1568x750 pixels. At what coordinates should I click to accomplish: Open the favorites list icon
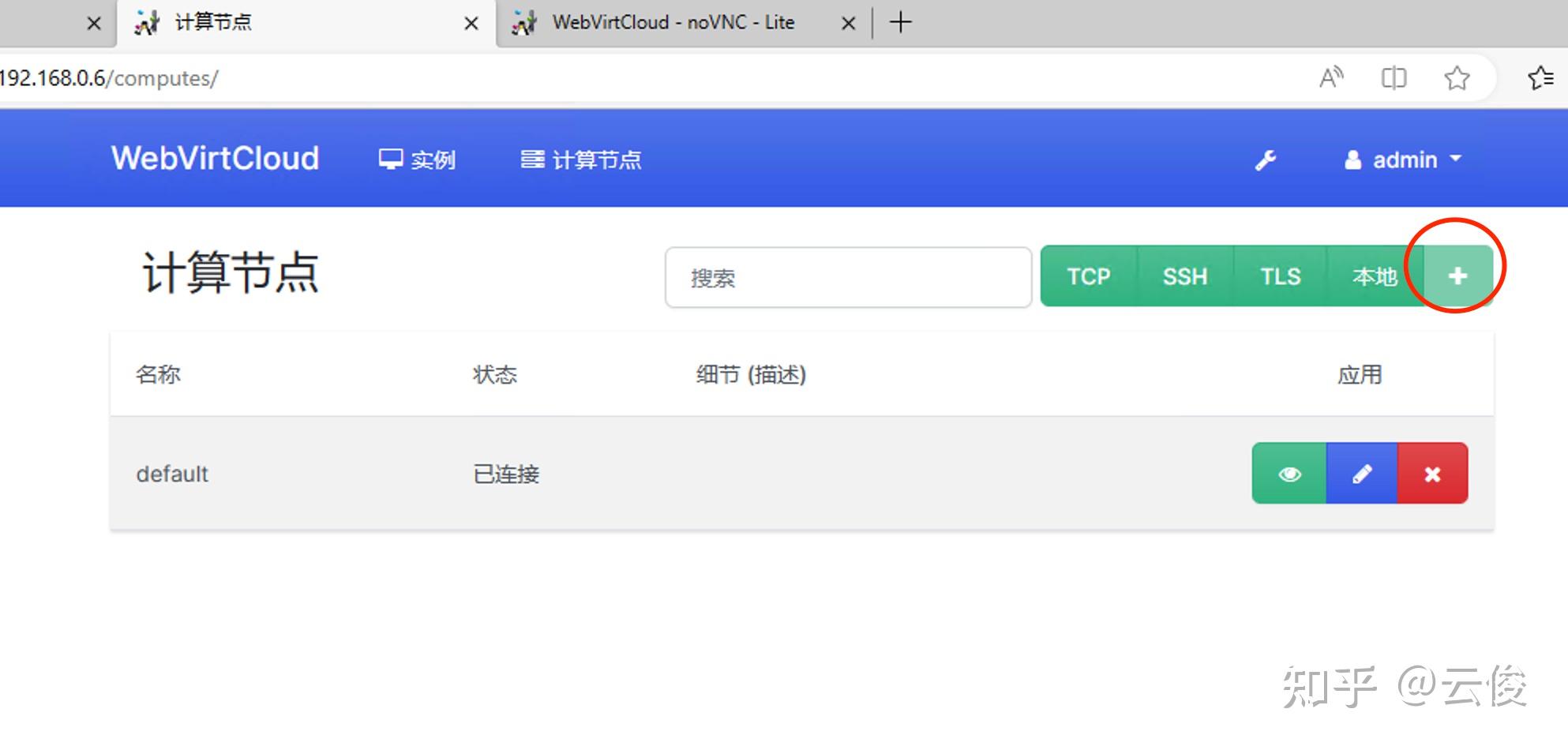point(1540,77)
